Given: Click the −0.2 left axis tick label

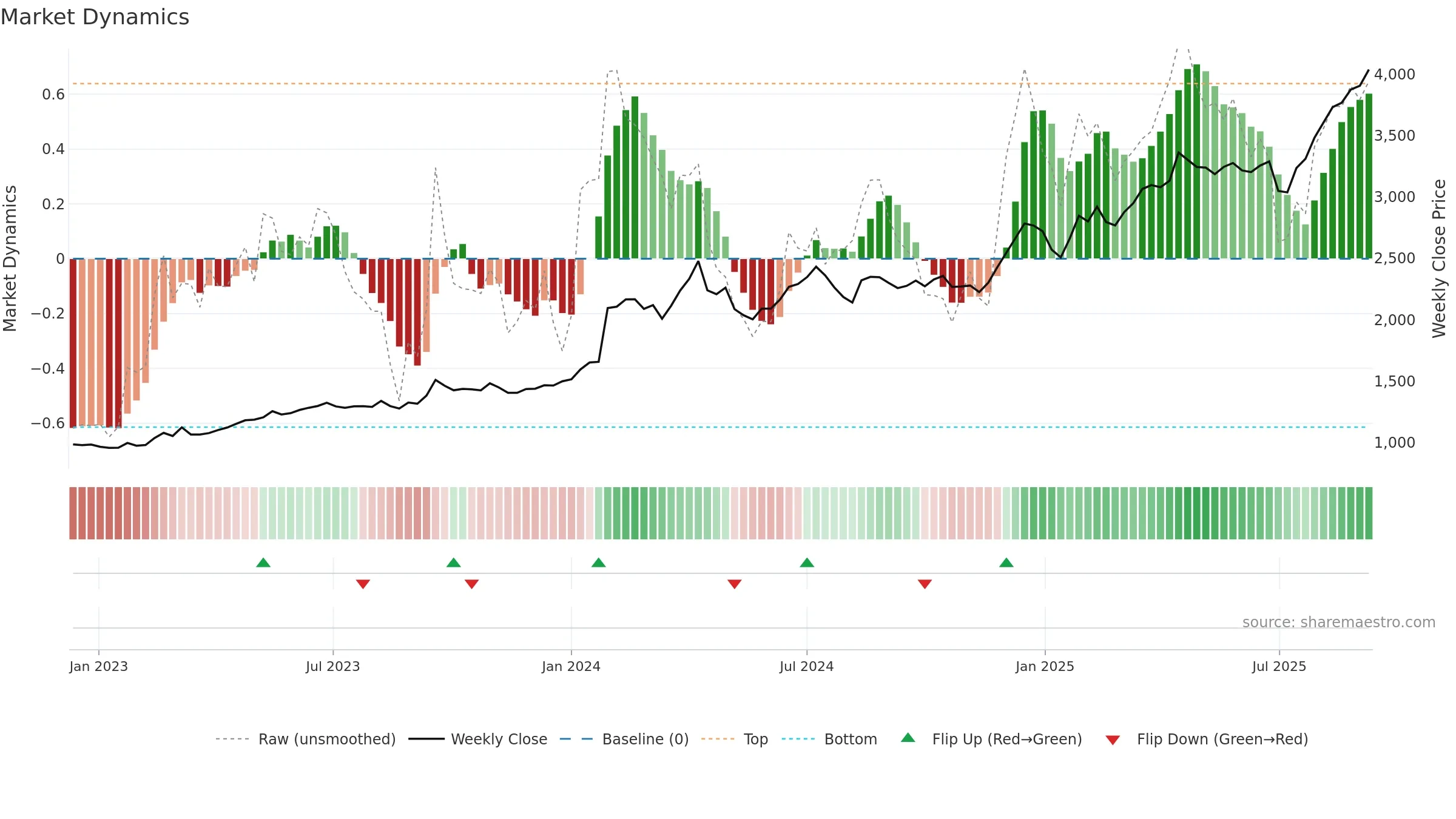Looking at the screenshot, I should (x=48, y=313).
